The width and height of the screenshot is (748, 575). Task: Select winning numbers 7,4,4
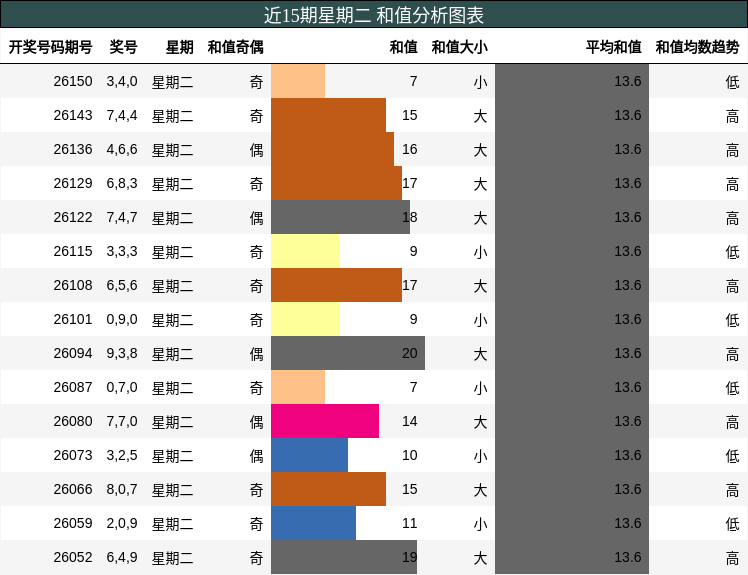[x=122, y=115]
